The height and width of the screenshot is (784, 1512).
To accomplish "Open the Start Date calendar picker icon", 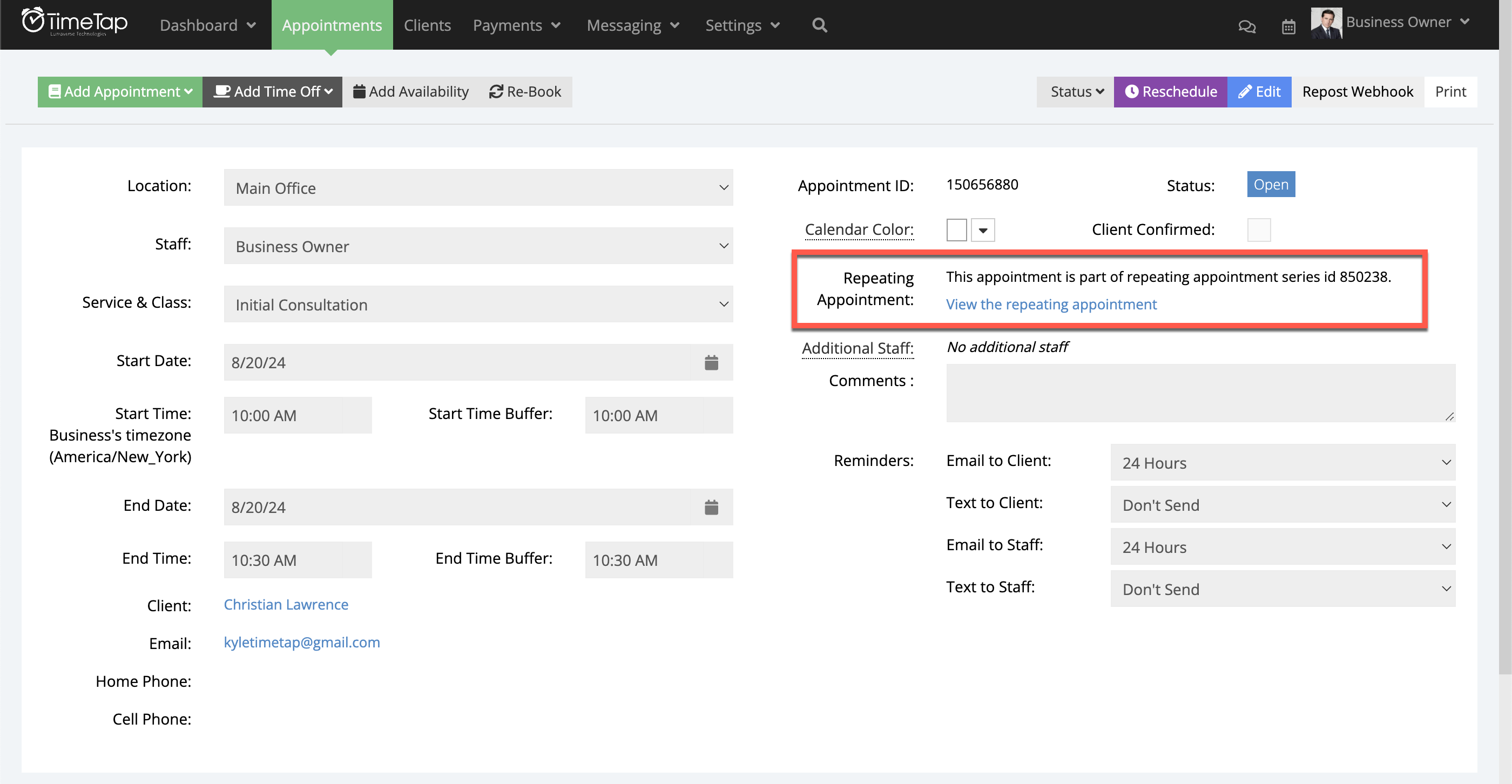I will coord(711,363).
